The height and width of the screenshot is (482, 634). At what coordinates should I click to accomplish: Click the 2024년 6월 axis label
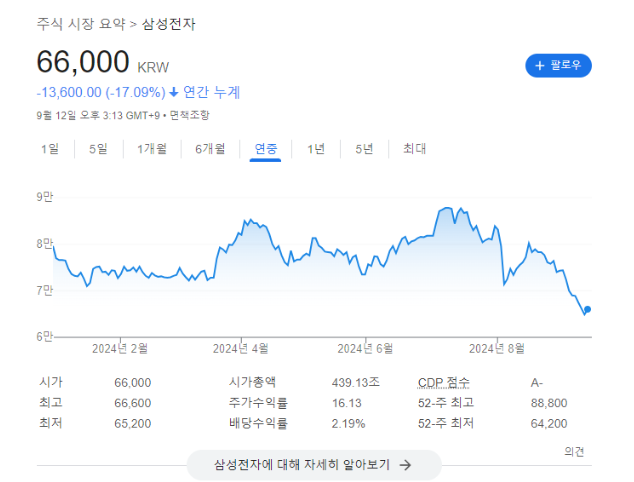tap(365, 349)
